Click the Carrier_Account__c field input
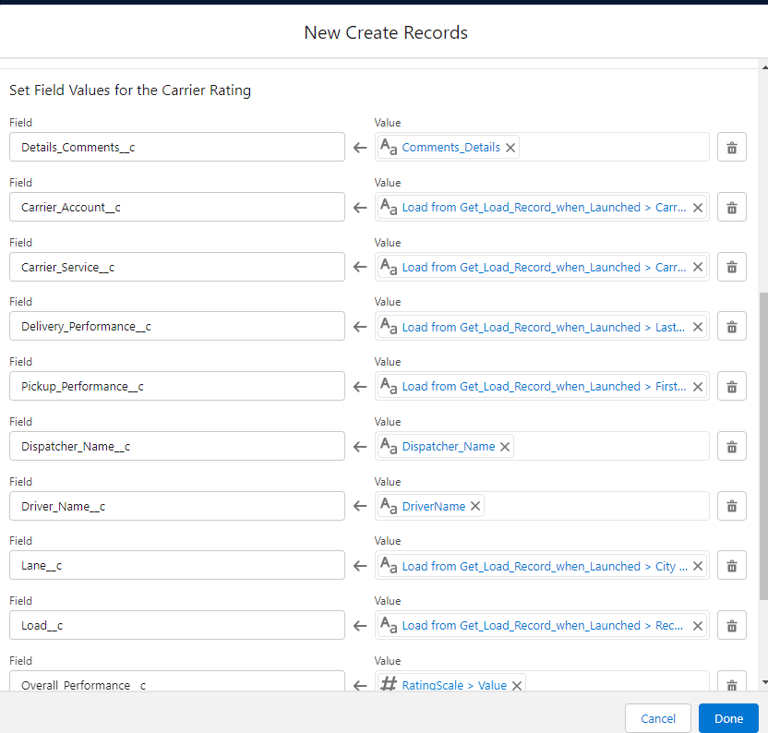The image size is (768, 733). pyautogui.click(x=177, y=207)
